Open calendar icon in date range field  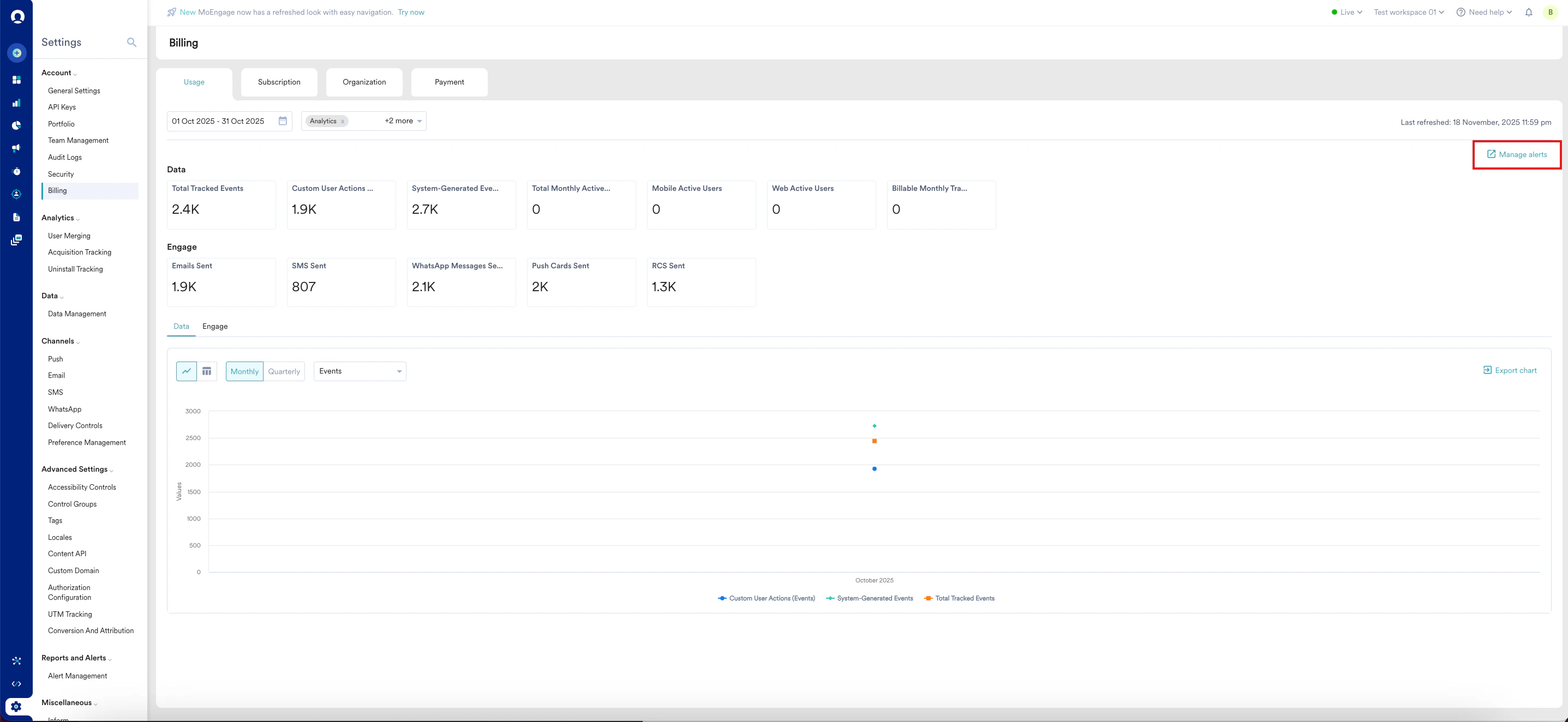[x=283, y=121]
